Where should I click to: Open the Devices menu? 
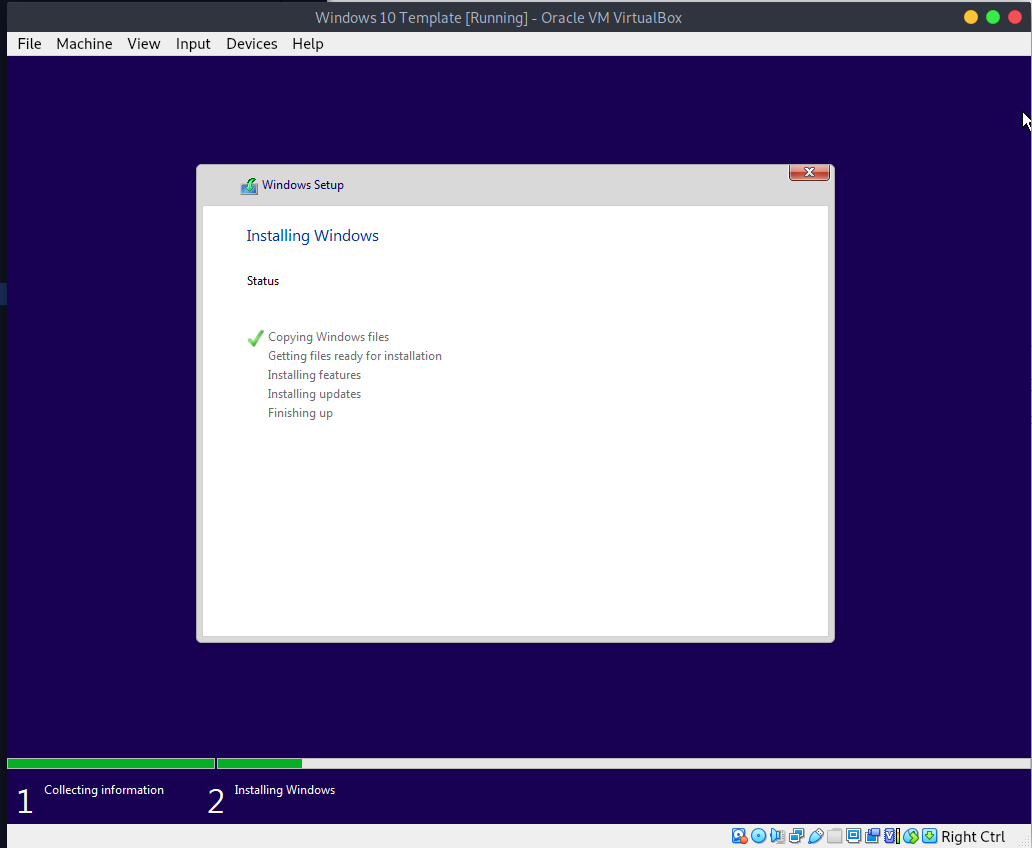251,43
